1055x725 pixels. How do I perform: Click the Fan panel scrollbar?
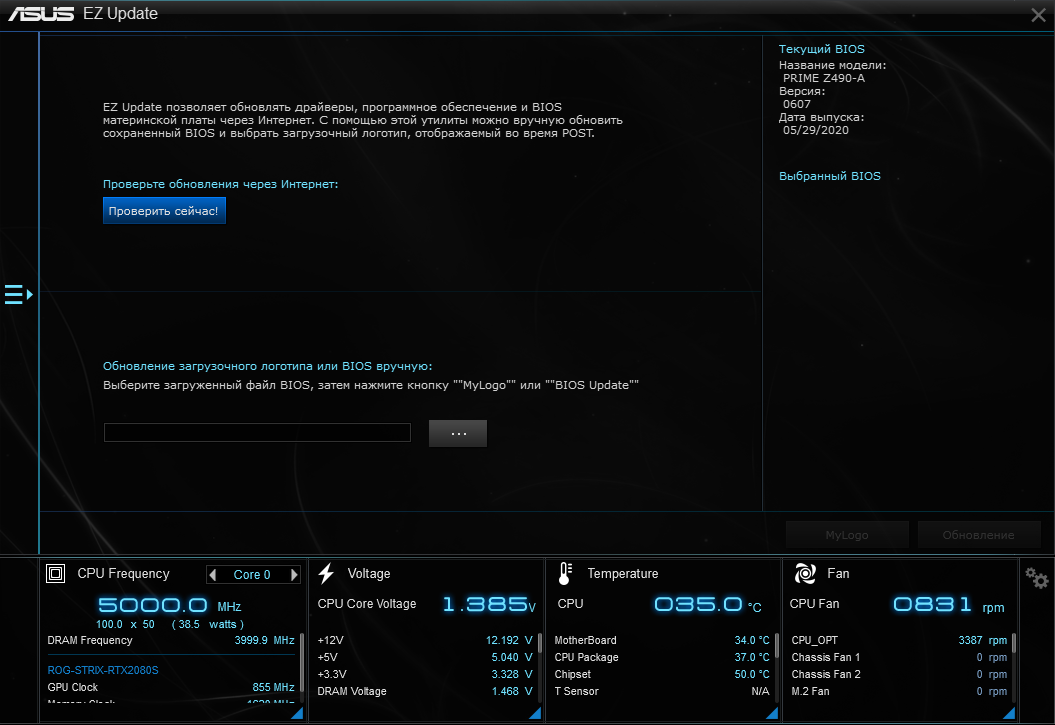(x=1013, y=643)
